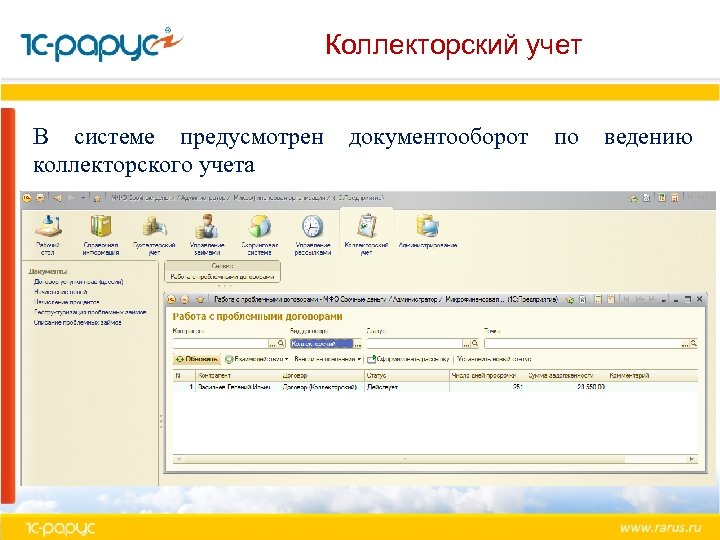Open the Бухгалтерский учет section

pos(154,235)
